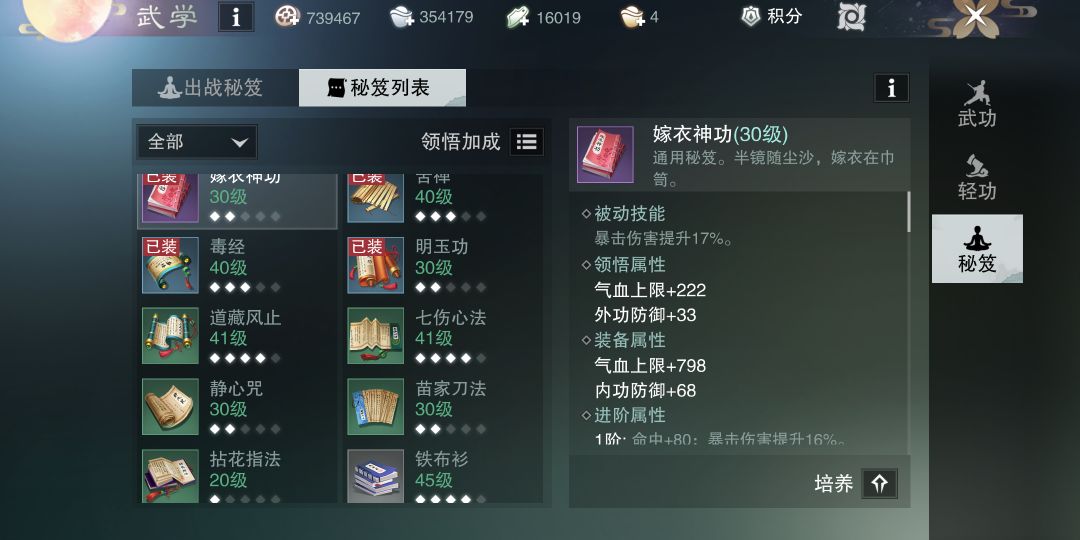Open the 积分 points shield icon
The width and height of the screenshot is (1080, 540).
pyautogui.click(x=751, y=16)
